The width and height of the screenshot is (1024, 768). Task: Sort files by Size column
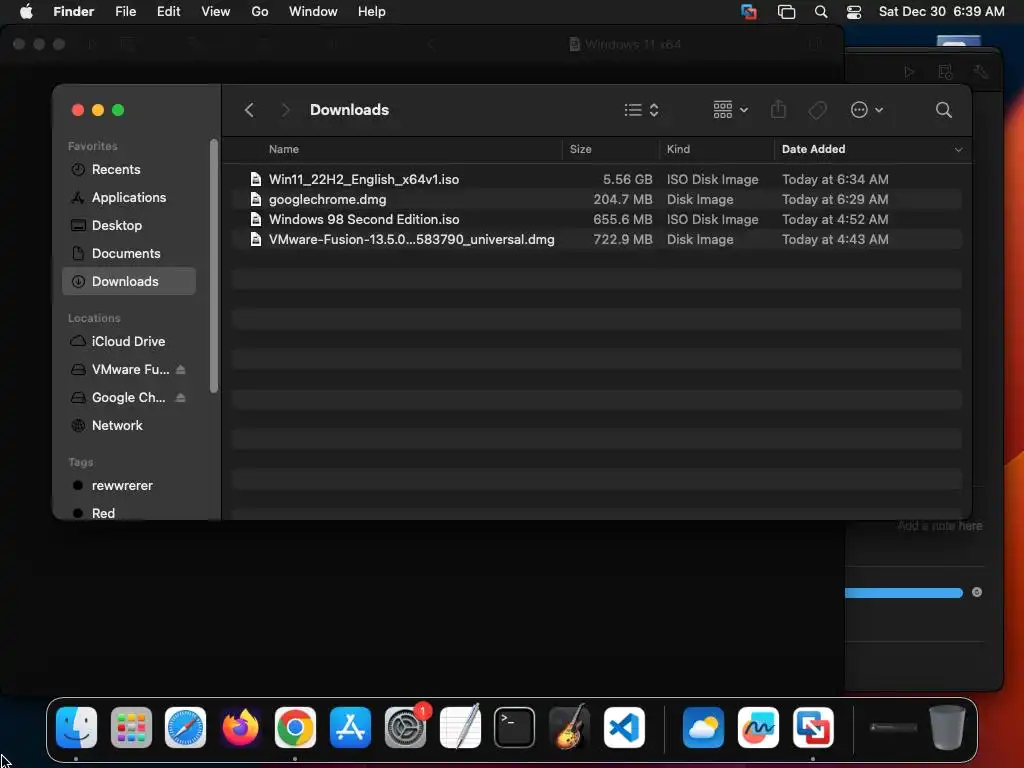click(x=580, y=149)
